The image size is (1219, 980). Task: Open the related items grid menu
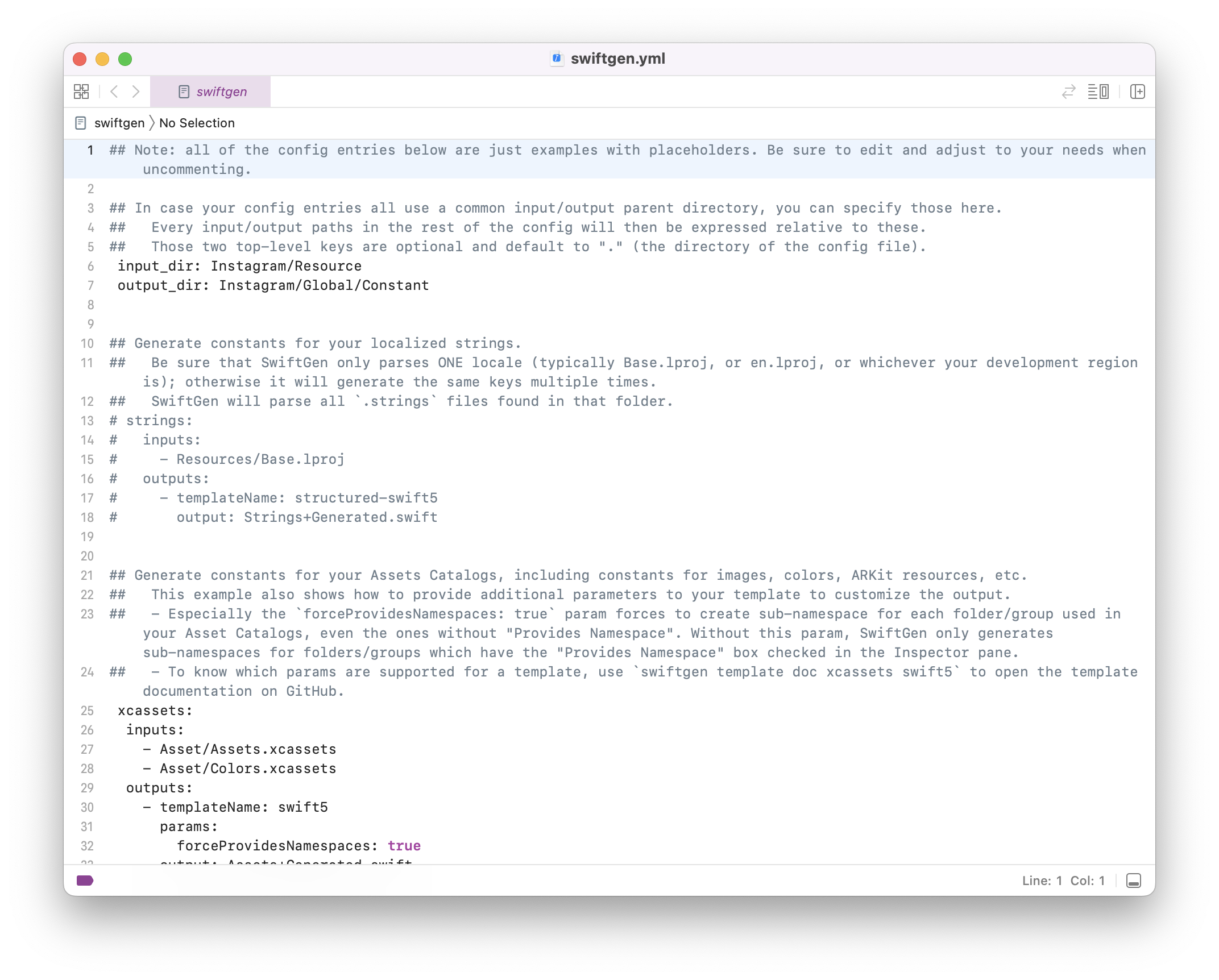(x=81, y=92)
